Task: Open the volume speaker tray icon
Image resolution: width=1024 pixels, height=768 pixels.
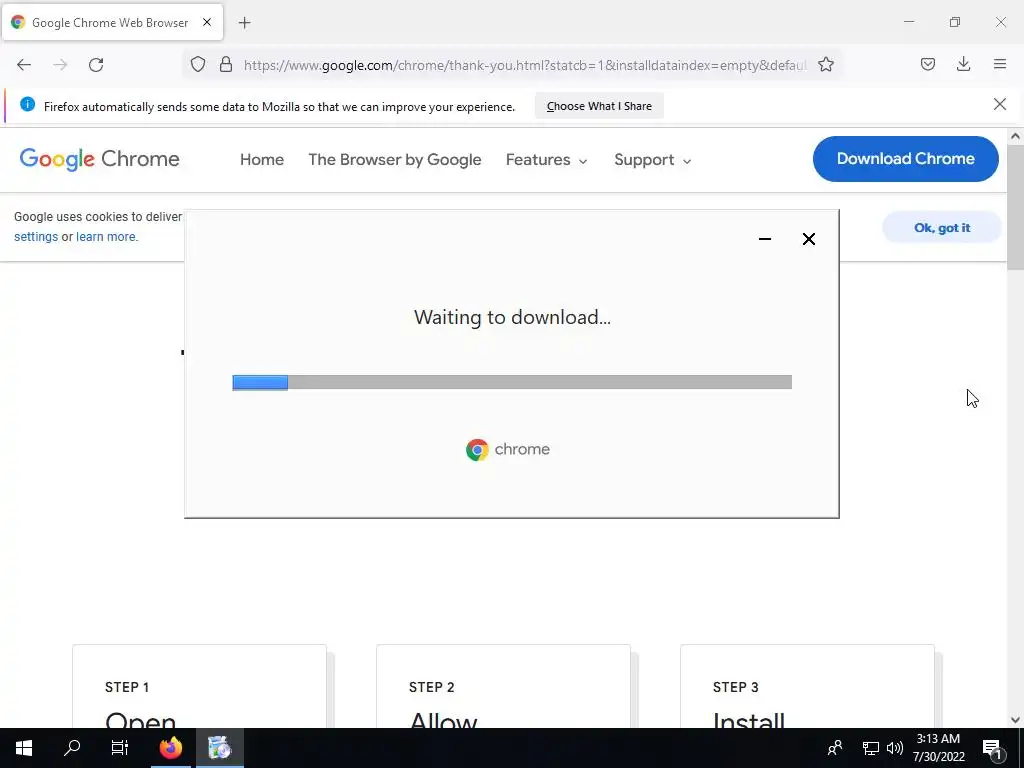Action: coord(895,748)
